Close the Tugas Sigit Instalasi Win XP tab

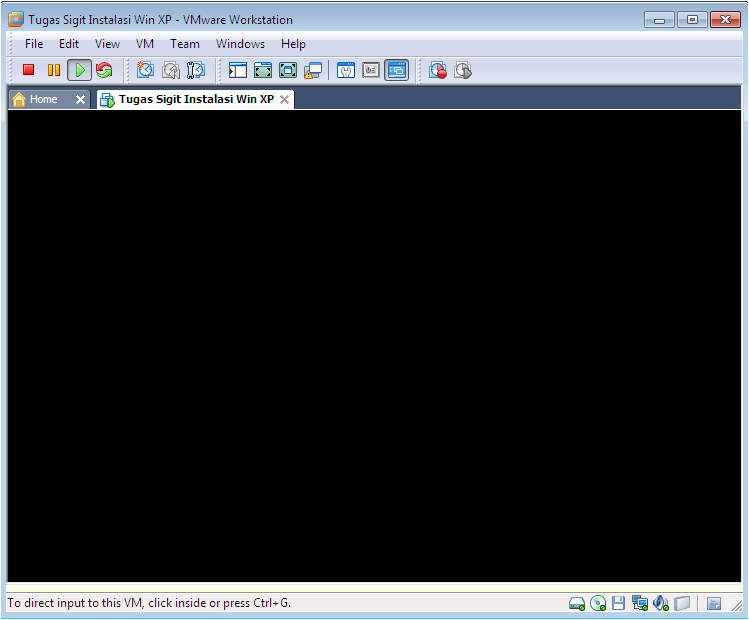tap(284, 99)
